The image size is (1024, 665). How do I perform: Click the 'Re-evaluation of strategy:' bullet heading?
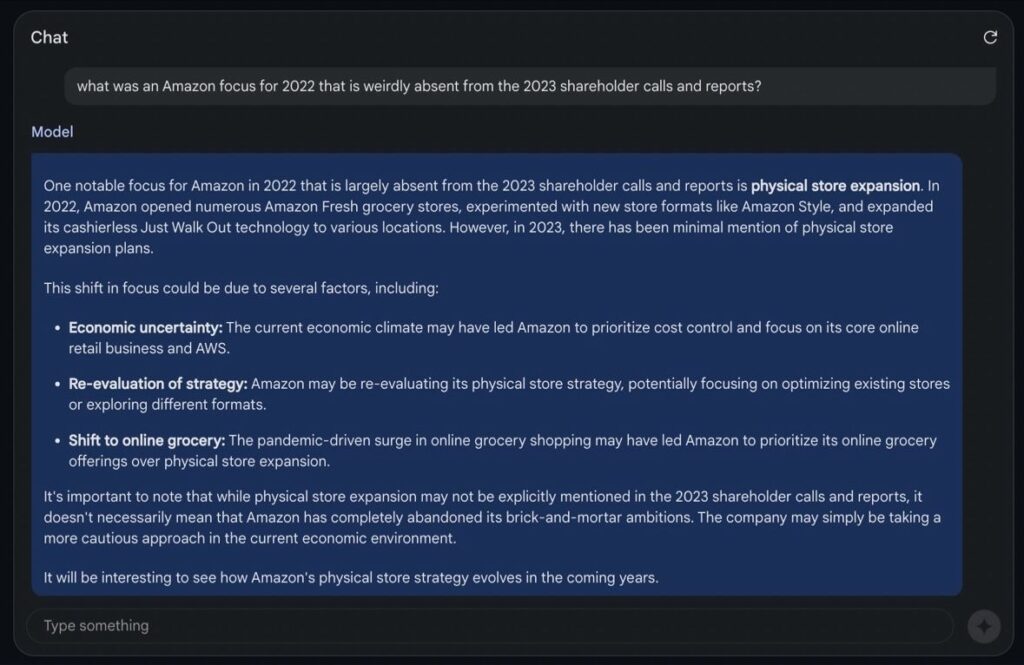(158, 384)
